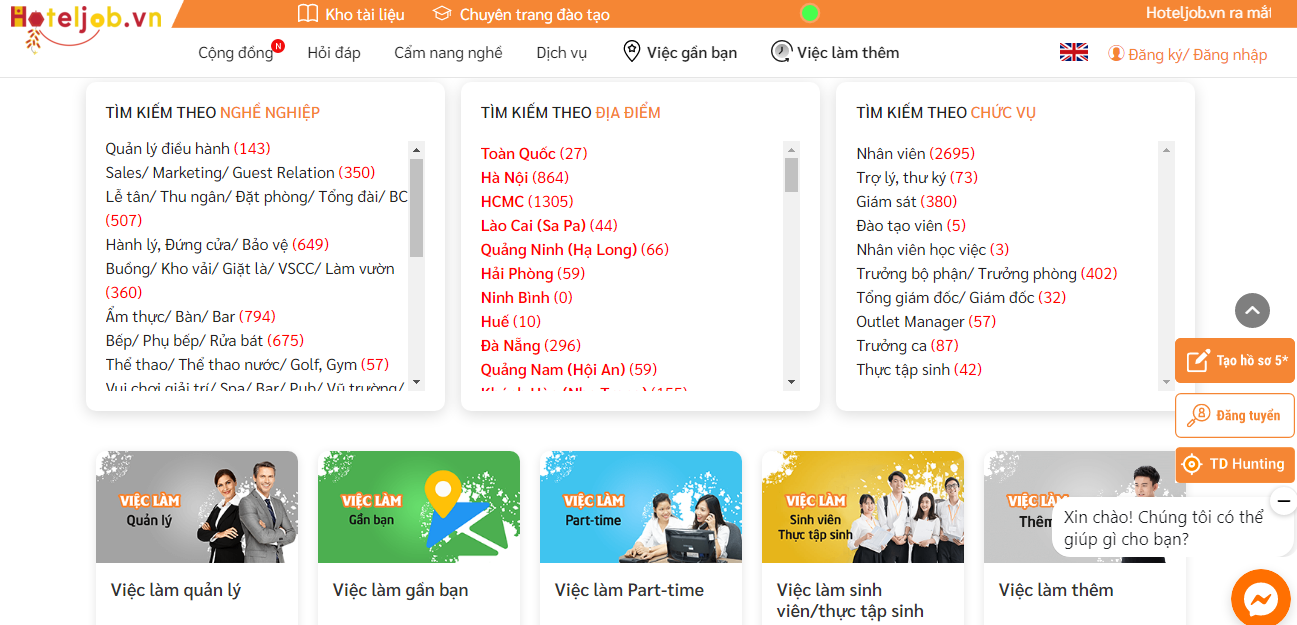Image resolution: width=1297 pixels, height=625 pixels.
Task: Select position Trưởng bộ phận/ Trưởng phòng
Action: (987, 273)
